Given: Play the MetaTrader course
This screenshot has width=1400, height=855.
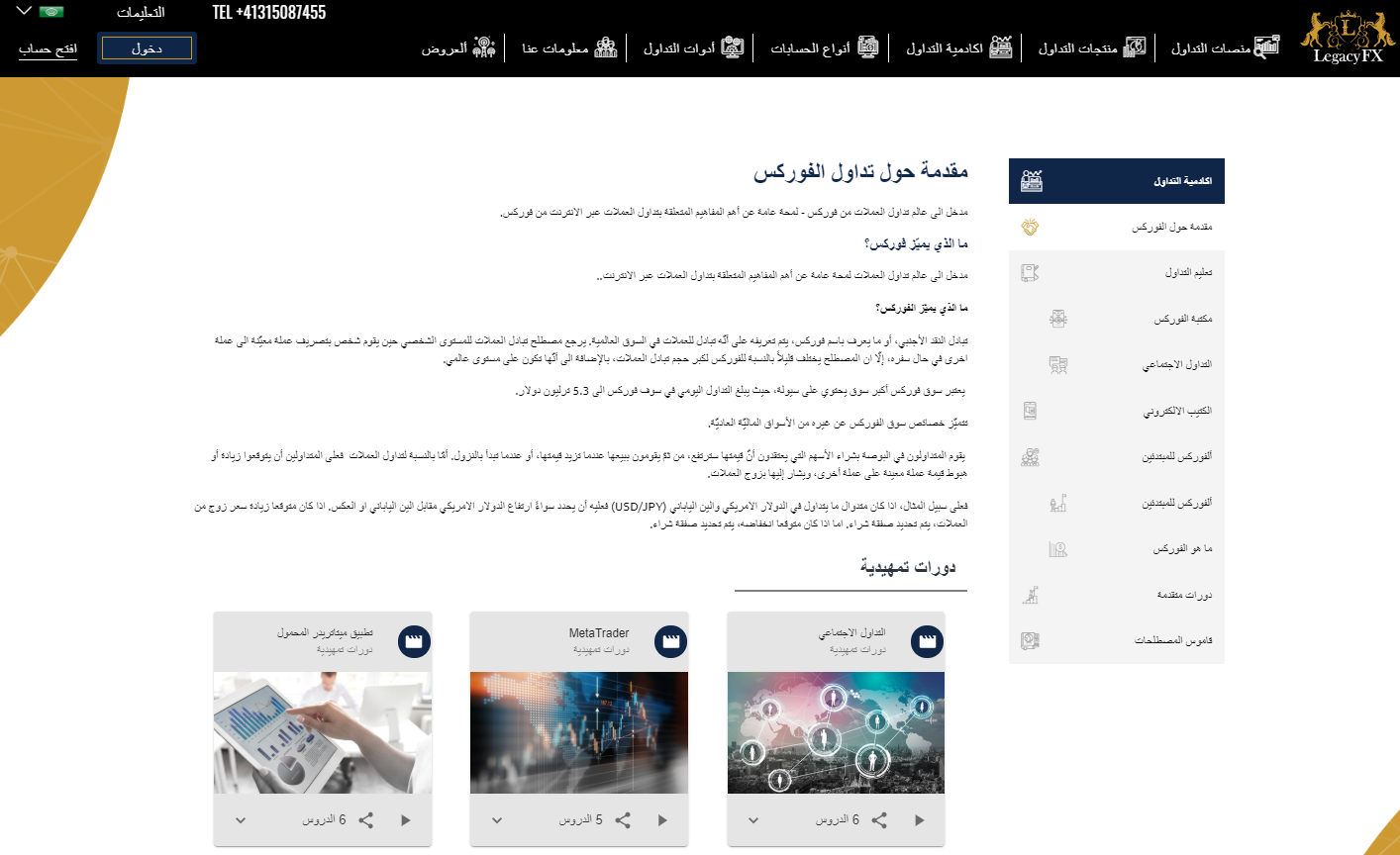Looking at the screenshot, I should (663, 820).
